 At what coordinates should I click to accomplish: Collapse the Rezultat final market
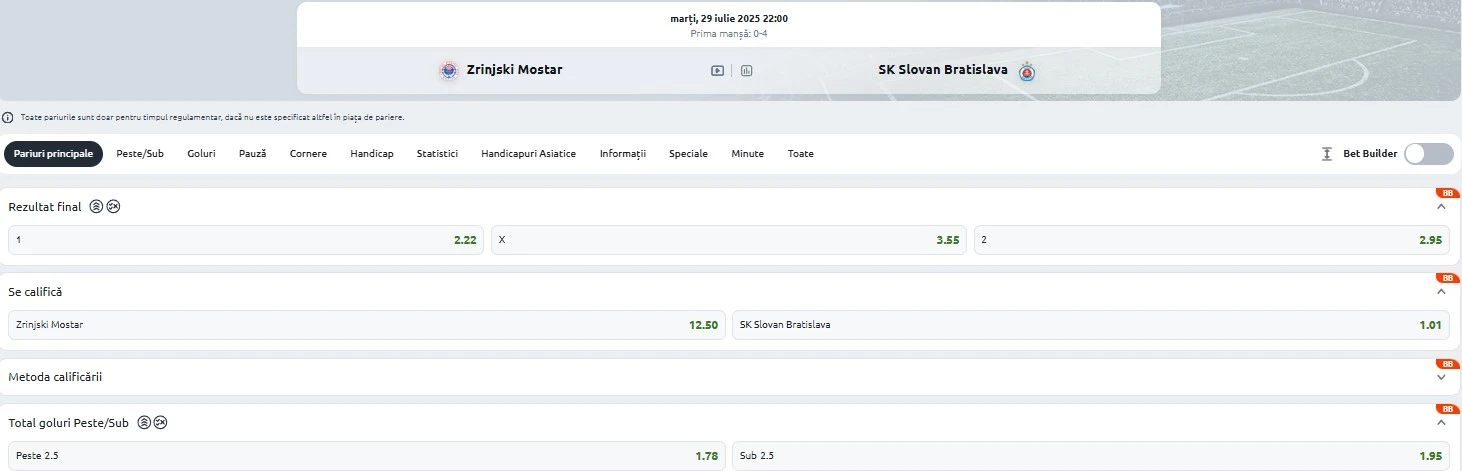point(1441,207)
